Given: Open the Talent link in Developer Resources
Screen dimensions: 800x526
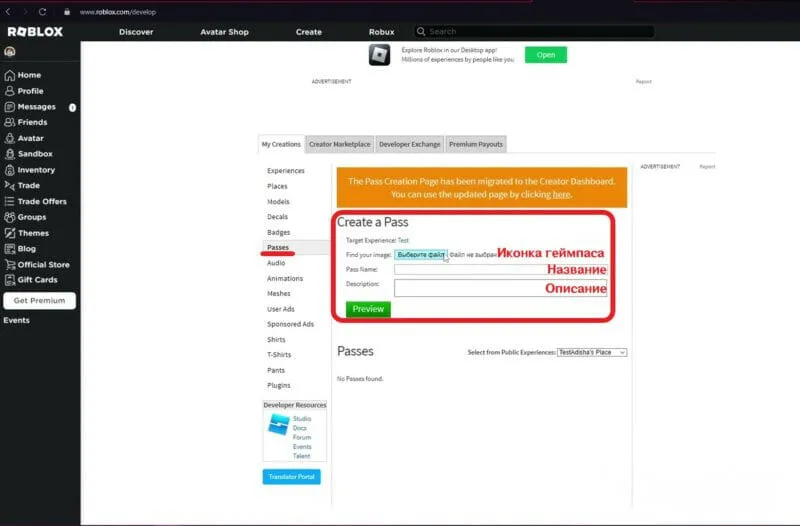Looking at the screenshot, I should [302, 456].
